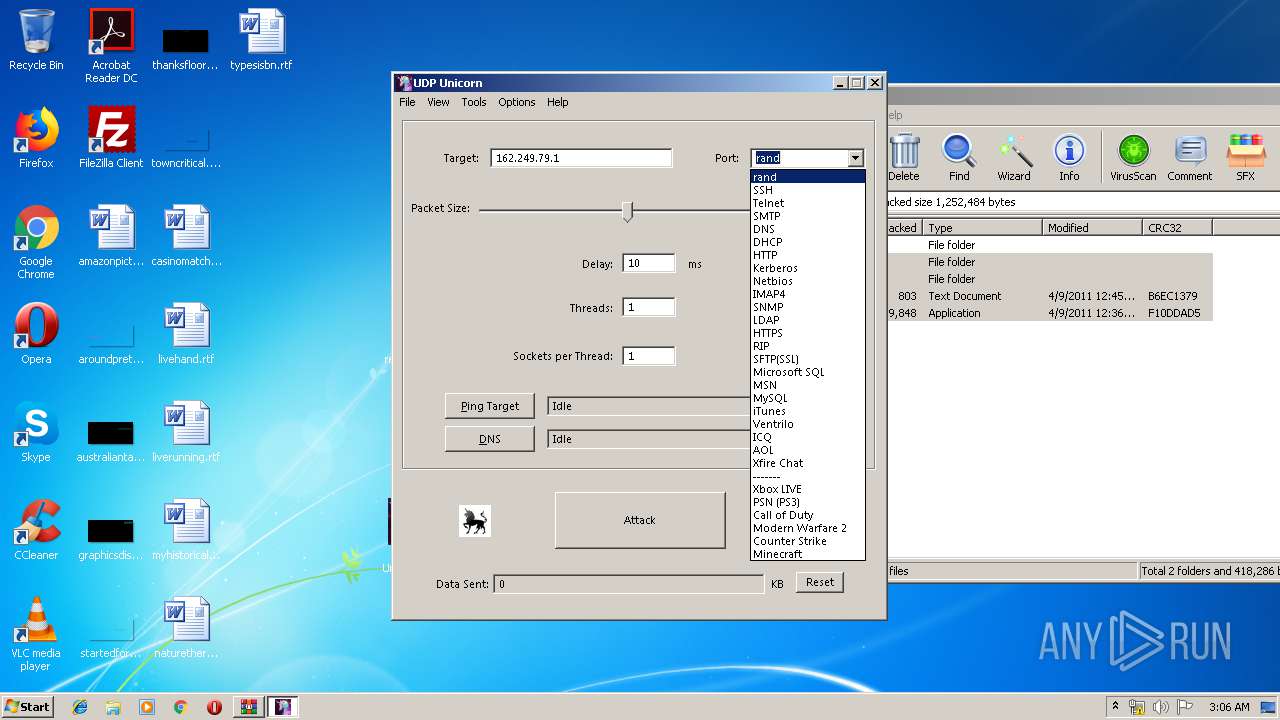1280x720 pixels.
Task: Select the Application row in WinRAR
Action: pos(1050,313)
